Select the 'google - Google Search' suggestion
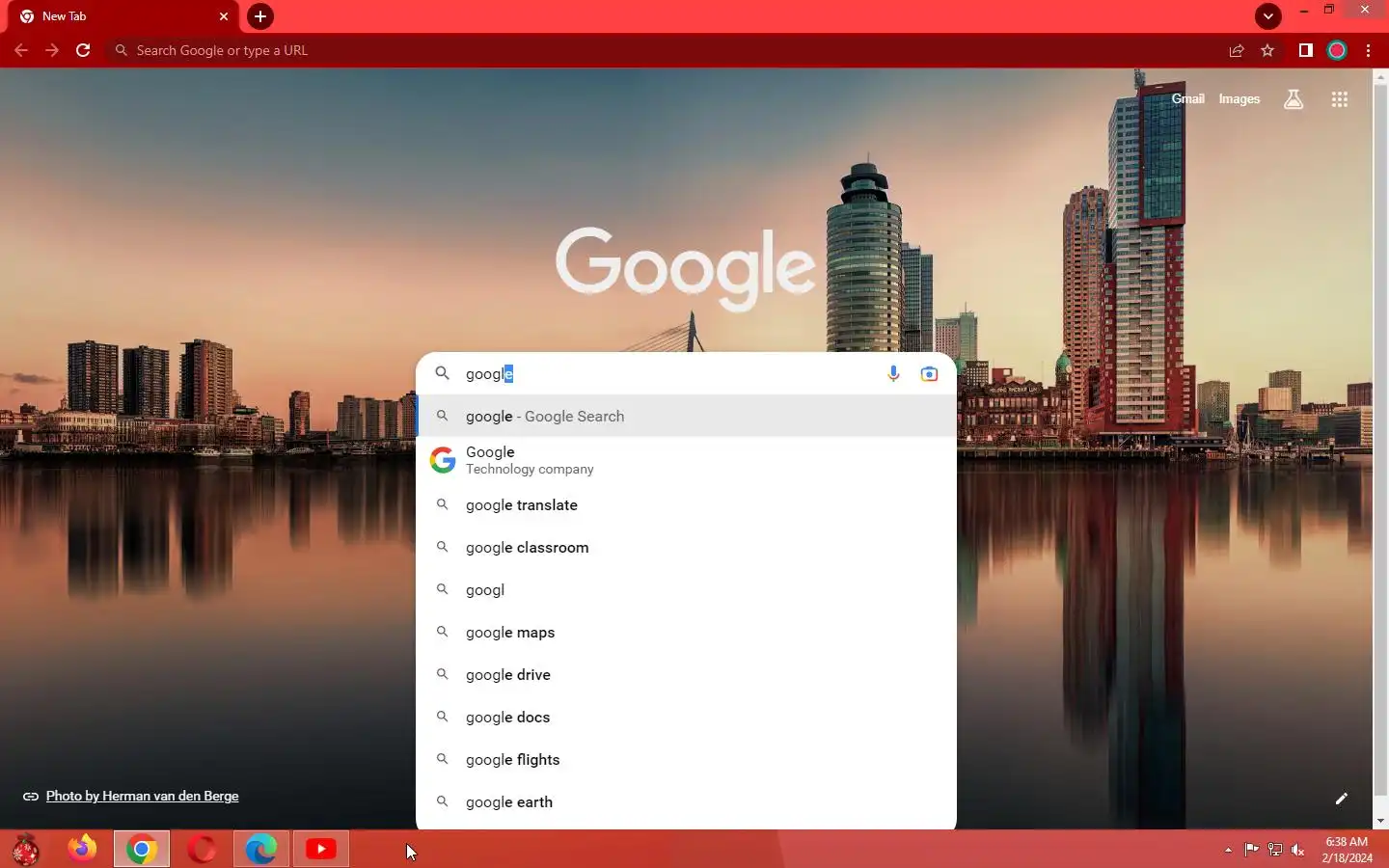1389x868 pixels. coord(686,416)
